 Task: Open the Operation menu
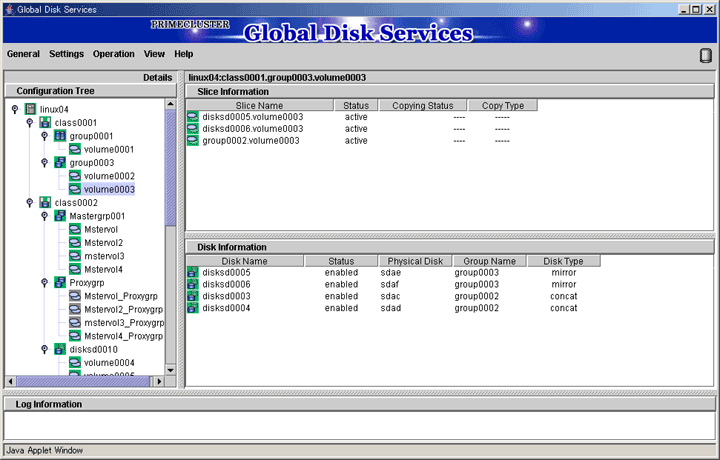point(114,54)
